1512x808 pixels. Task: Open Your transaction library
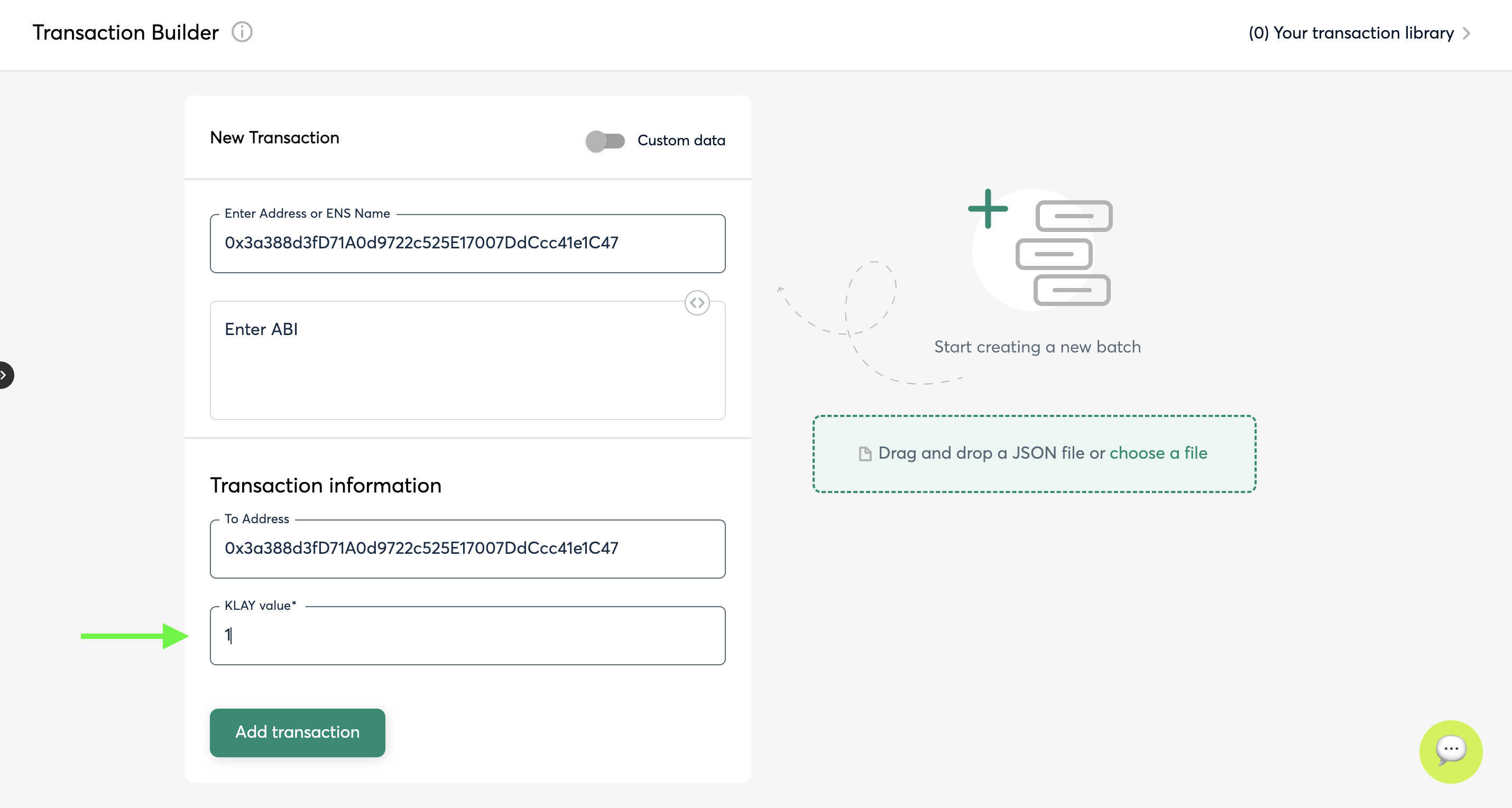click(x=1351, y=33)
